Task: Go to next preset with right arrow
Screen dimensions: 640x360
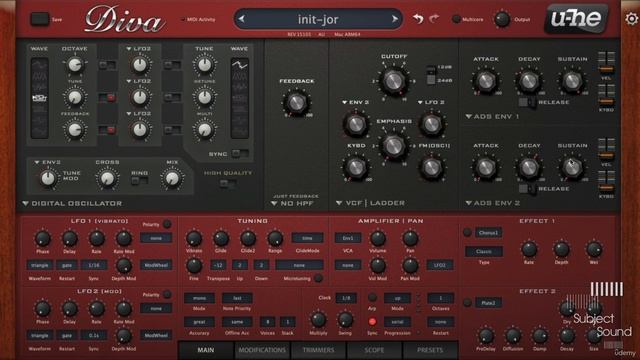Action: pos(395,19)
